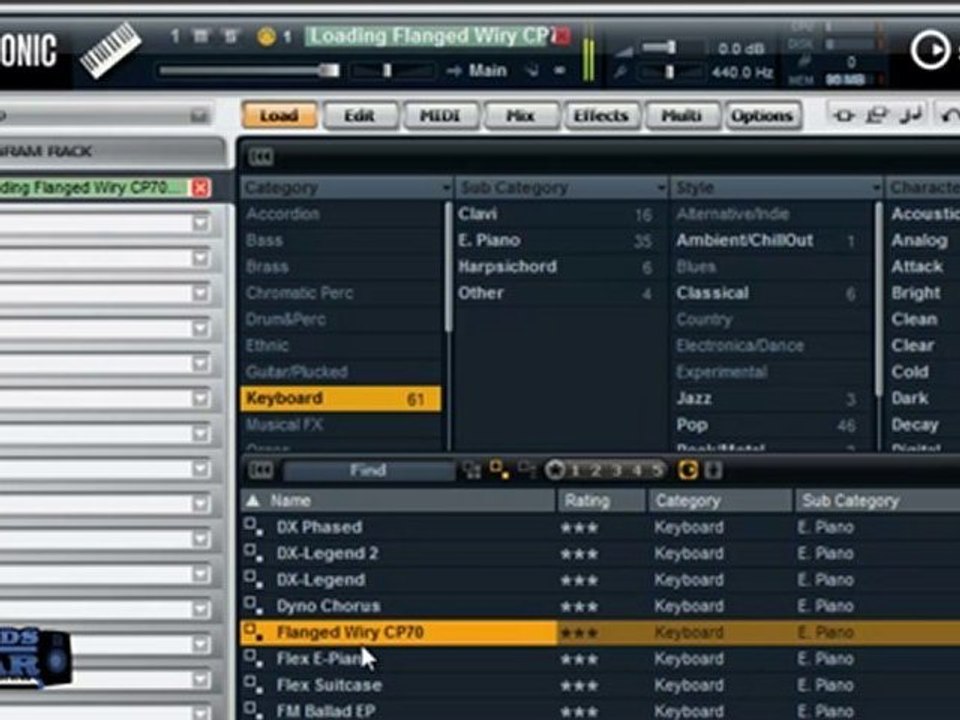Open the slot dropdown directly below the loading program
Screen dimensions: 960x720
pyautogui.click(x=200, y=223)
